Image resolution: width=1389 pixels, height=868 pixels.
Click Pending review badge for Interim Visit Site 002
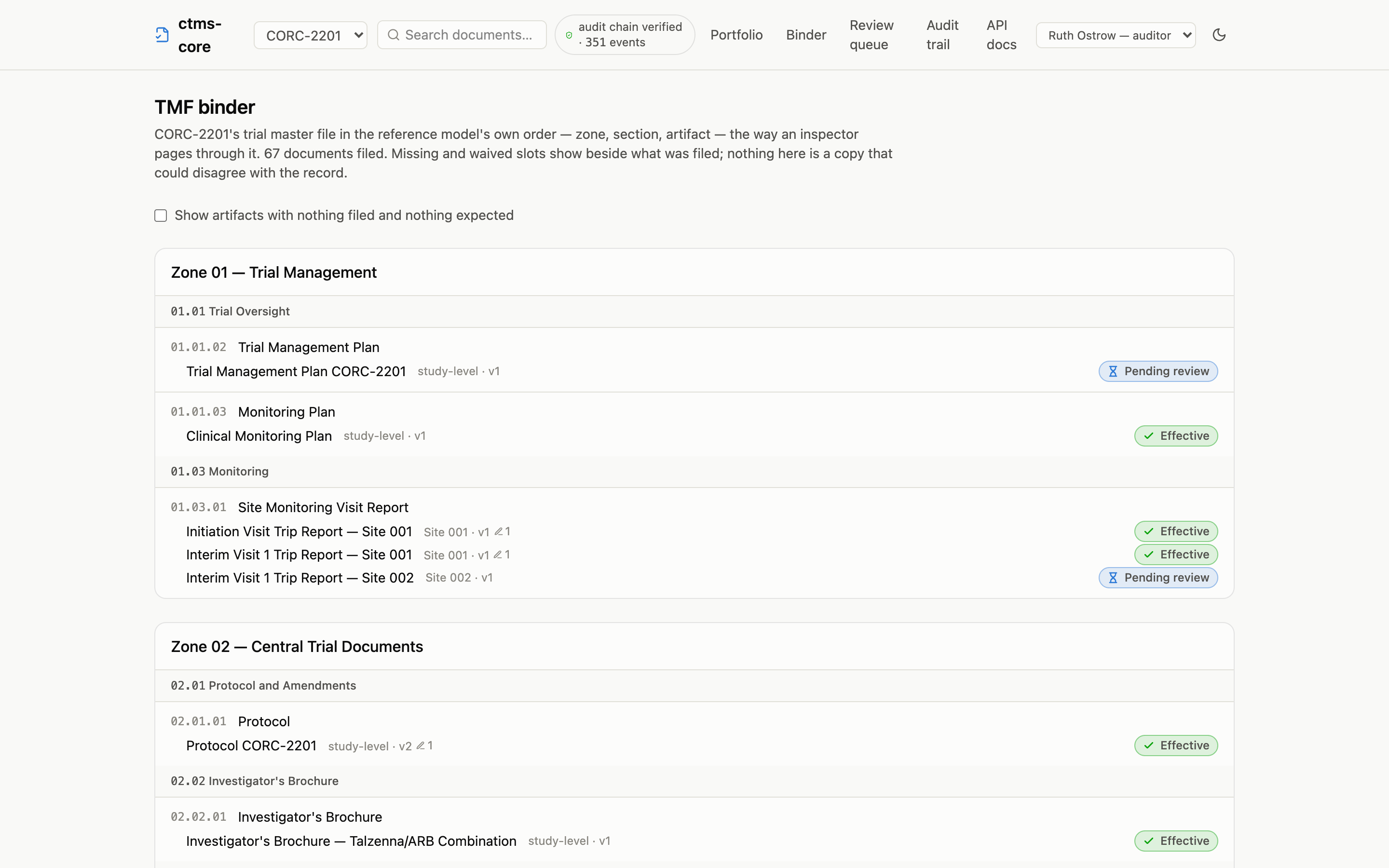point(1158,578)
